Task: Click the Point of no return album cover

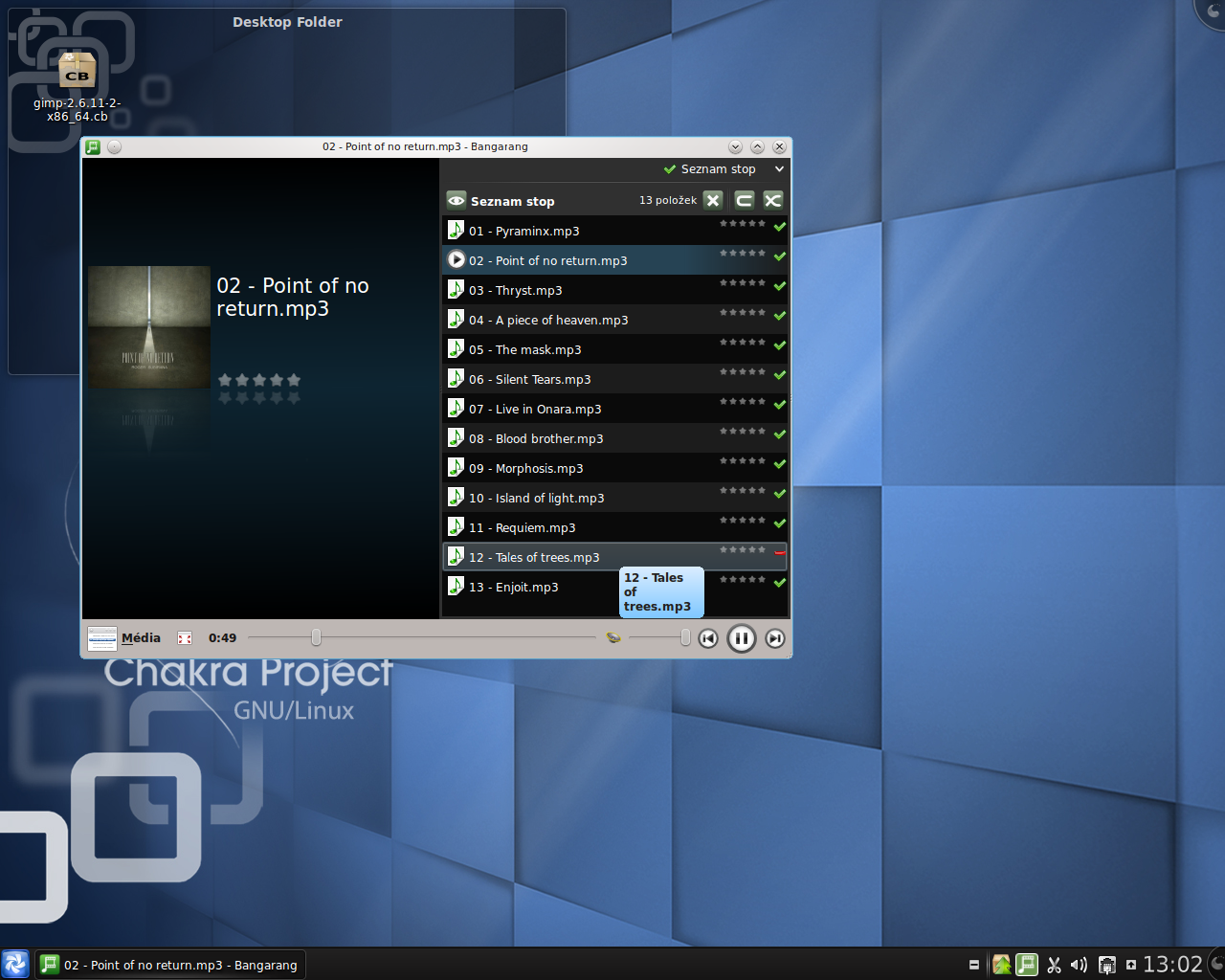Action: click(x=148, y=326)
